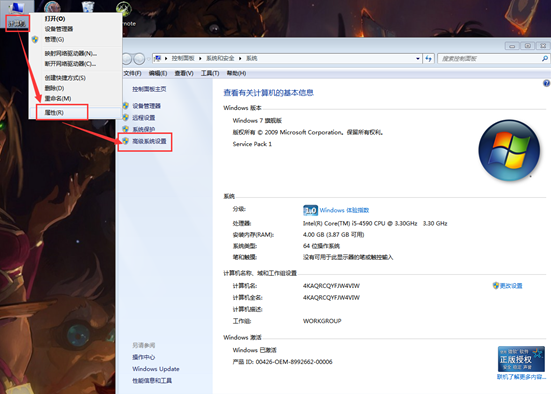Click the 查看有关计算机的基本信息 heading
Image resolution: width=551 pixels, height=394 pixels.
[268, 93]
